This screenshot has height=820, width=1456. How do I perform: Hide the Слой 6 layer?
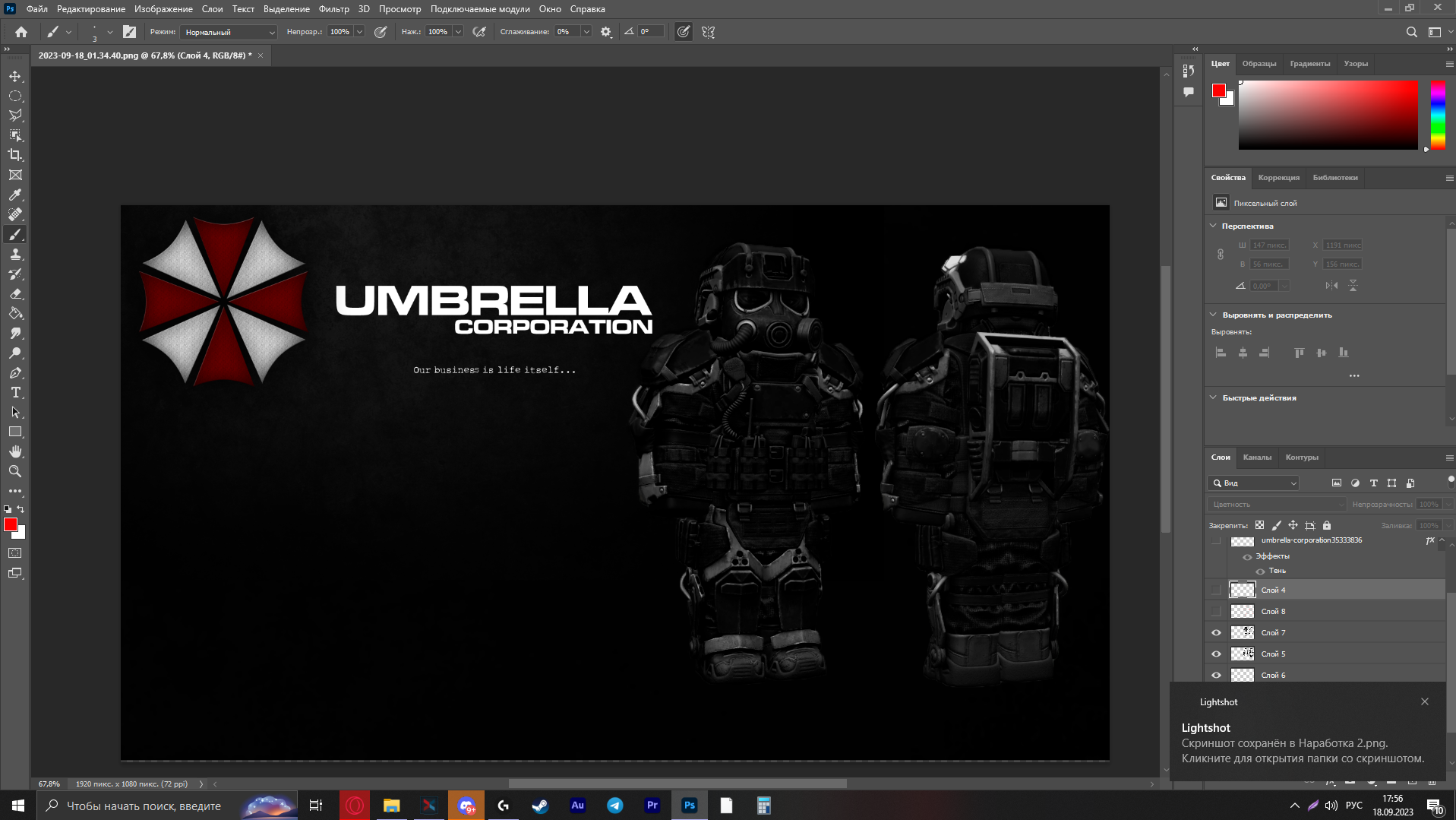click(1216, 675)
